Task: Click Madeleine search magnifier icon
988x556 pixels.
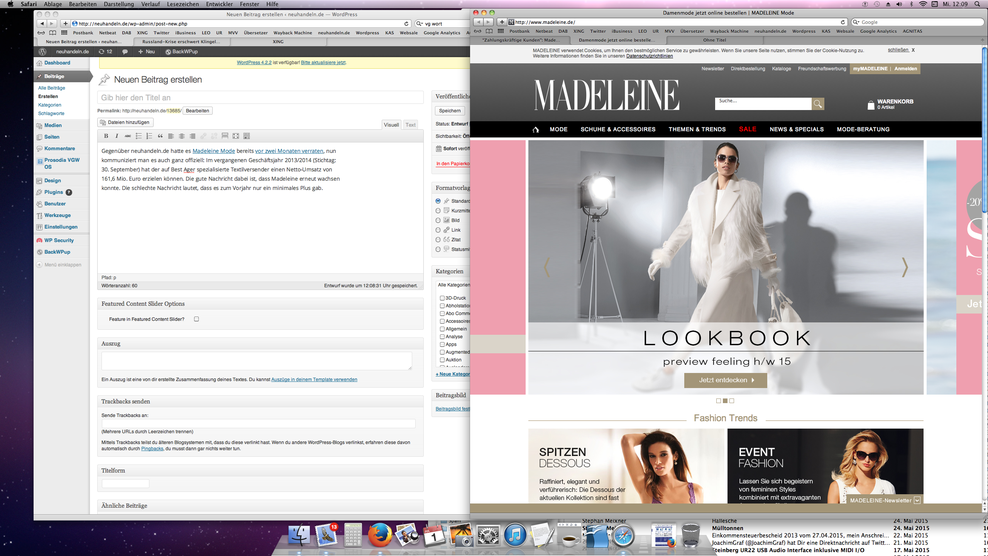Action: pos(818,104)
